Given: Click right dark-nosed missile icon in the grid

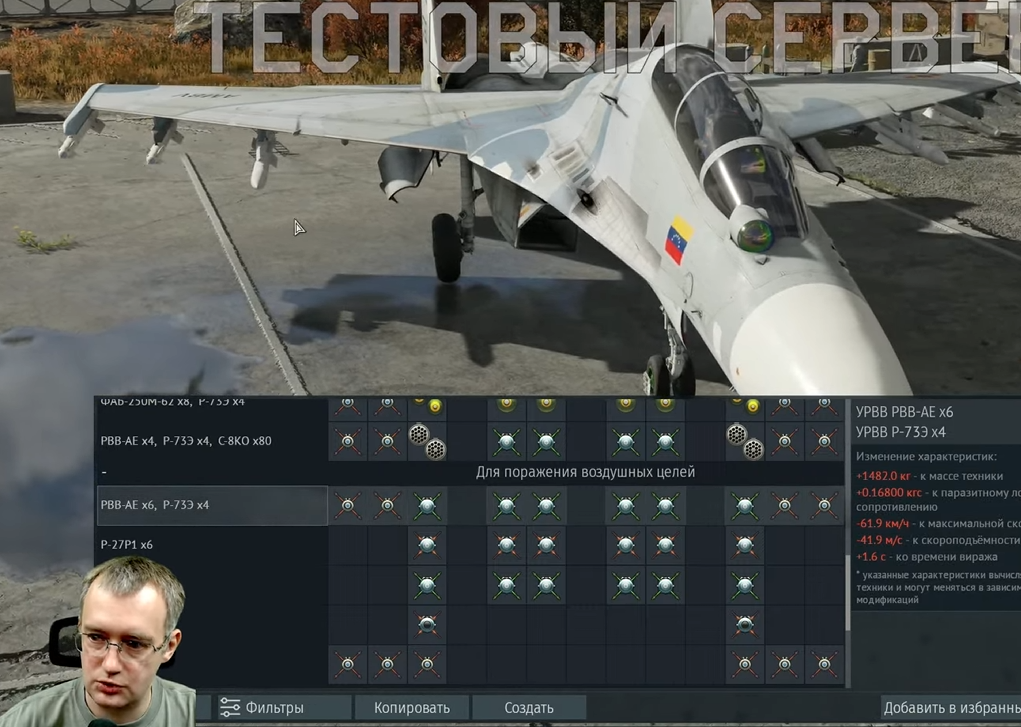Looking at the screenshot, I should click(745, 625).
